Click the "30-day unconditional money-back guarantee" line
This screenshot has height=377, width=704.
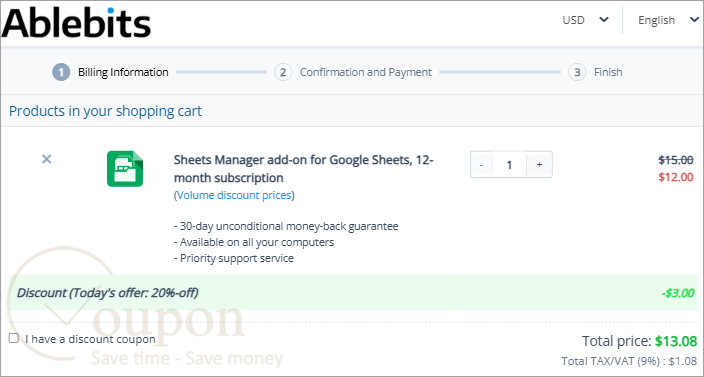click(286, 226)
